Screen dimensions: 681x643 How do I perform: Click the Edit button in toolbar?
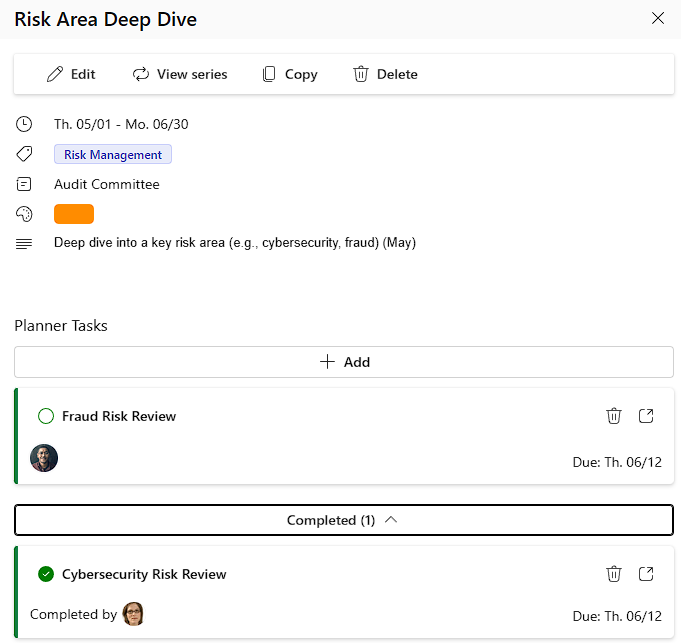tap(71, 74)
